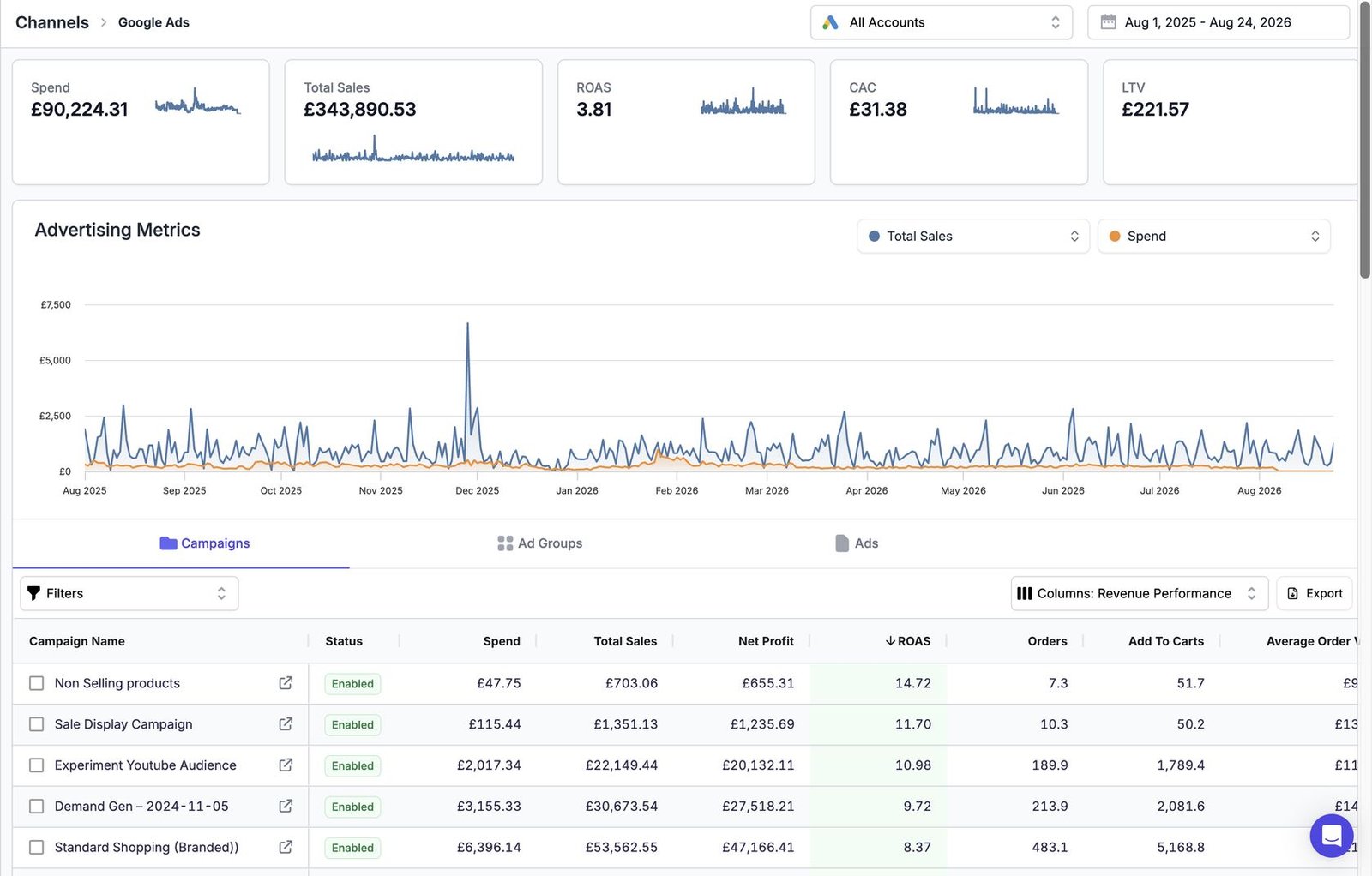
Task: Check the Demand Gen – 2024-11-05 row
Action: [36, 807]
